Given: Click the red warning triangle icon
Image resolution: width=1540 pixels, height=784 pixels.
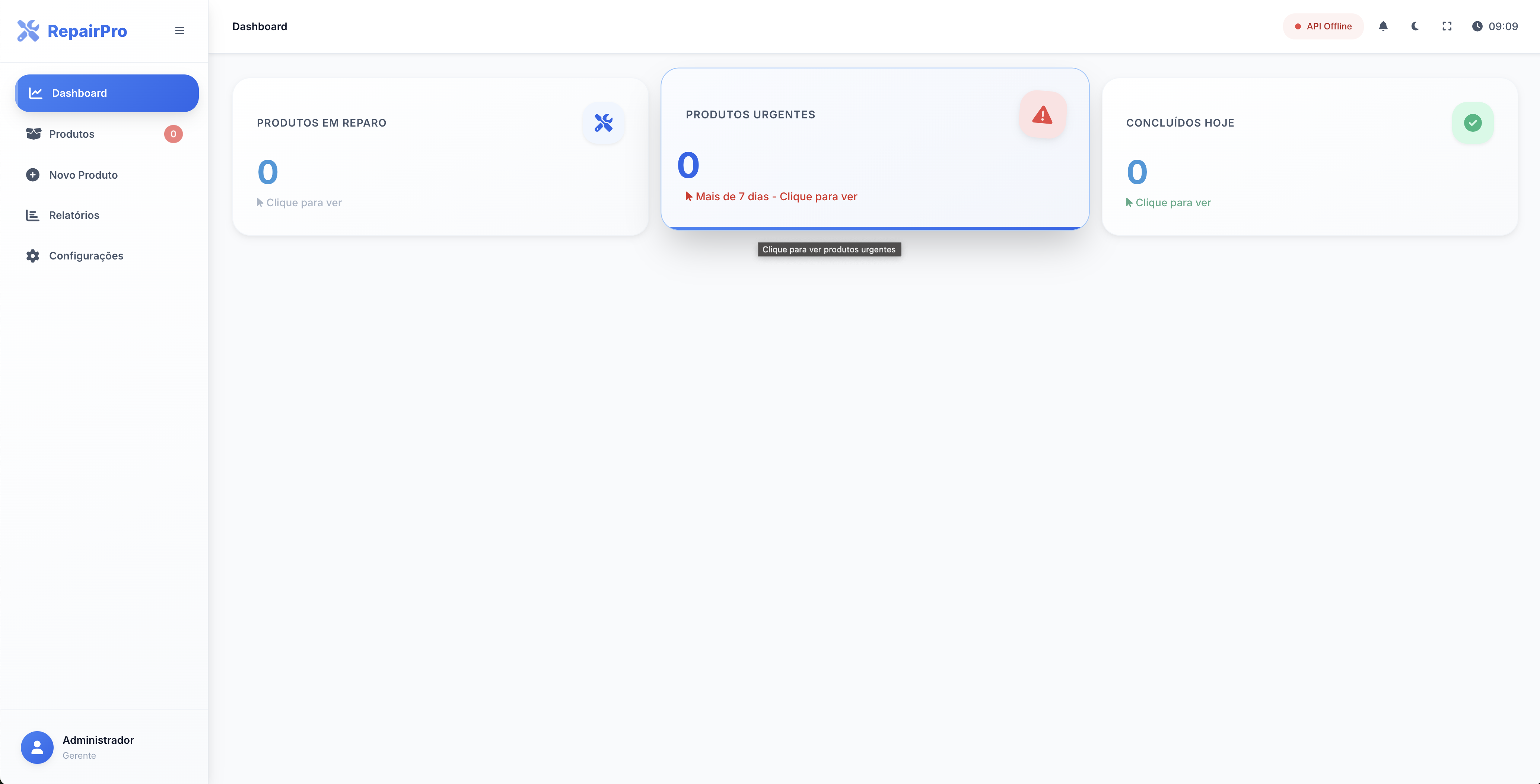Looking at the screenshot, I should click(x=1042, y=115).
